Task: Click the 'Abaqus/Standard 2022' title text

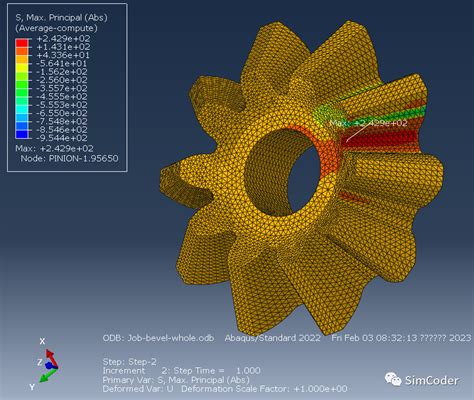Action: (273, 338)
